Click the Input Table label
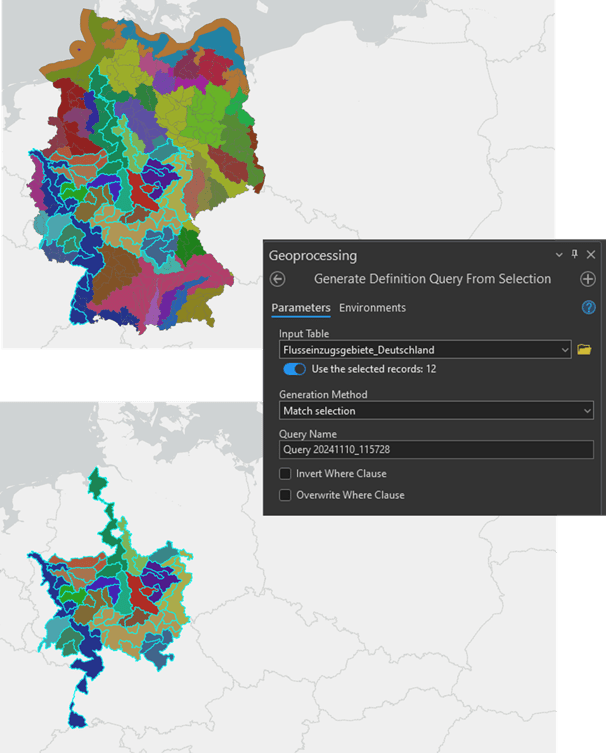The image size is (606, 753). click(x=304, y=334)
